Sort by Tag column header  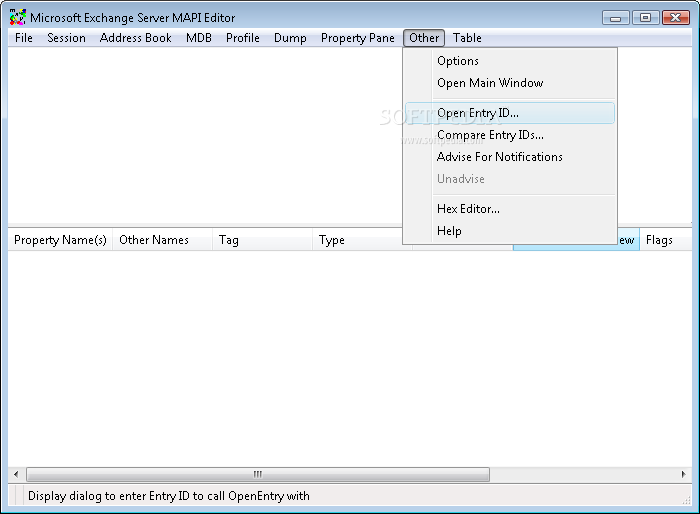click(x=262, y=240)
